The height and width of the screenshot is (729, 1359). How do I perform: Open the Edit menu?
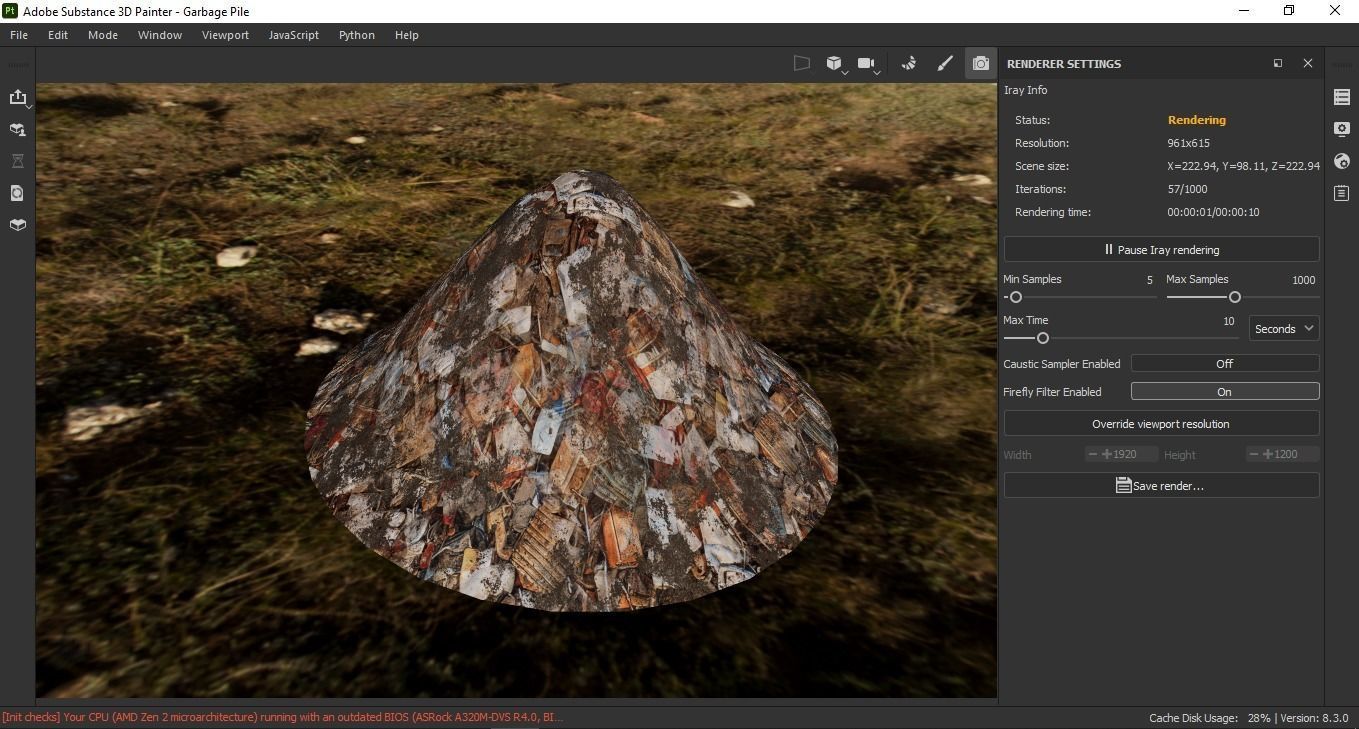[x=58, y=35]
